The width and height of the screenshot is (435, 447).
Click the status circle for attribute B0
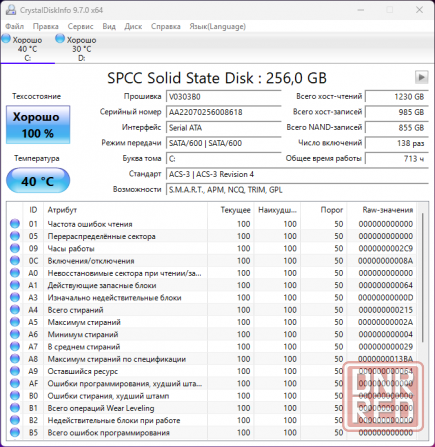(15, 396)
